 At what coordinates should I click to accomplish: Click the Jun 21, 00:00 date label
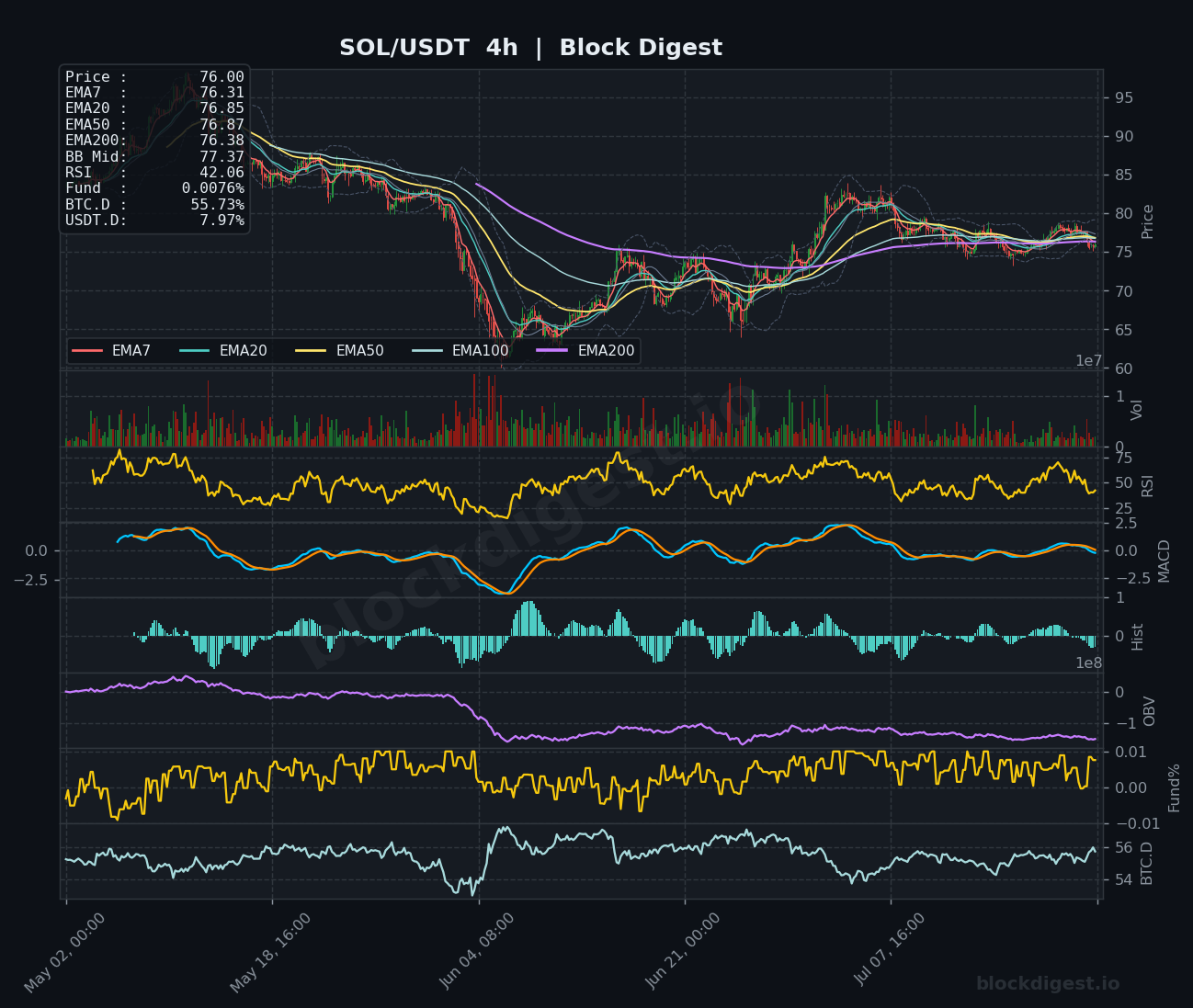683,951
